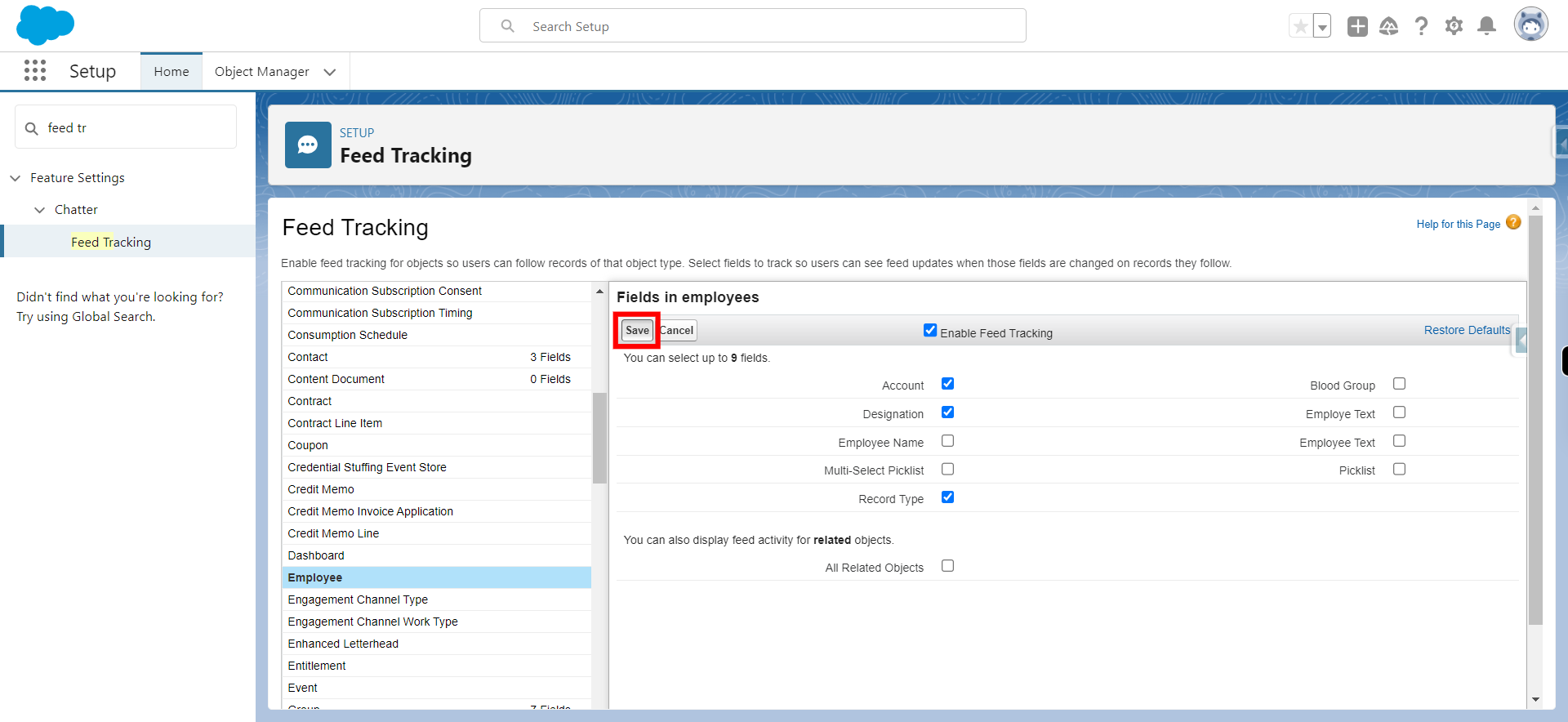Switch to the Home tab

pyautogui.click(x=171, y=72)
